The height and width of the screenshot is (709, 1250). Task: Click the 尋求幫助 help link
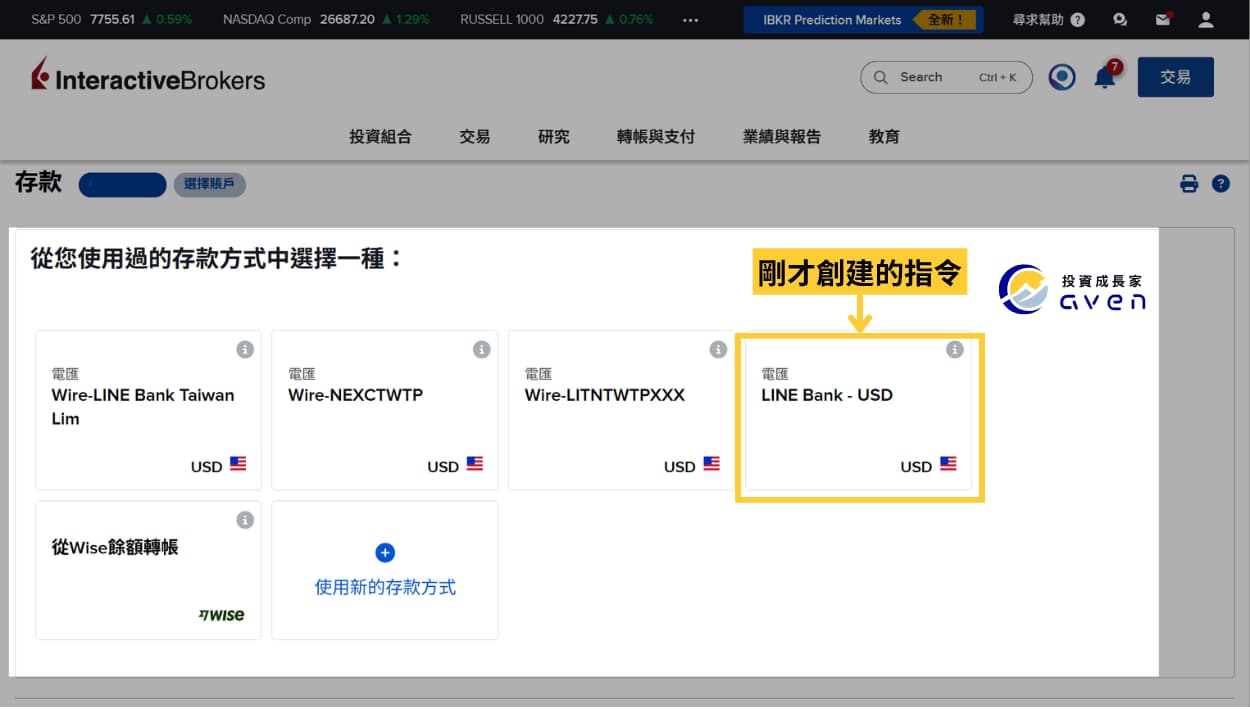tap(1048, 19)
